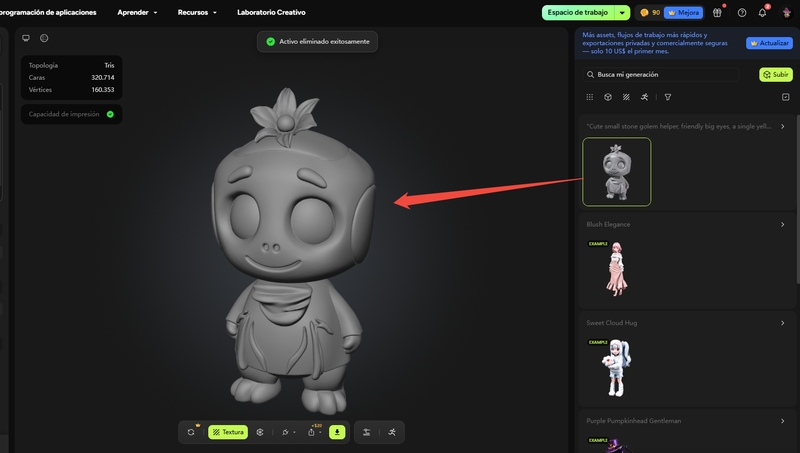
Task: Click the regenerate icon in bottom toolbar
Action: tap(191, 432)
